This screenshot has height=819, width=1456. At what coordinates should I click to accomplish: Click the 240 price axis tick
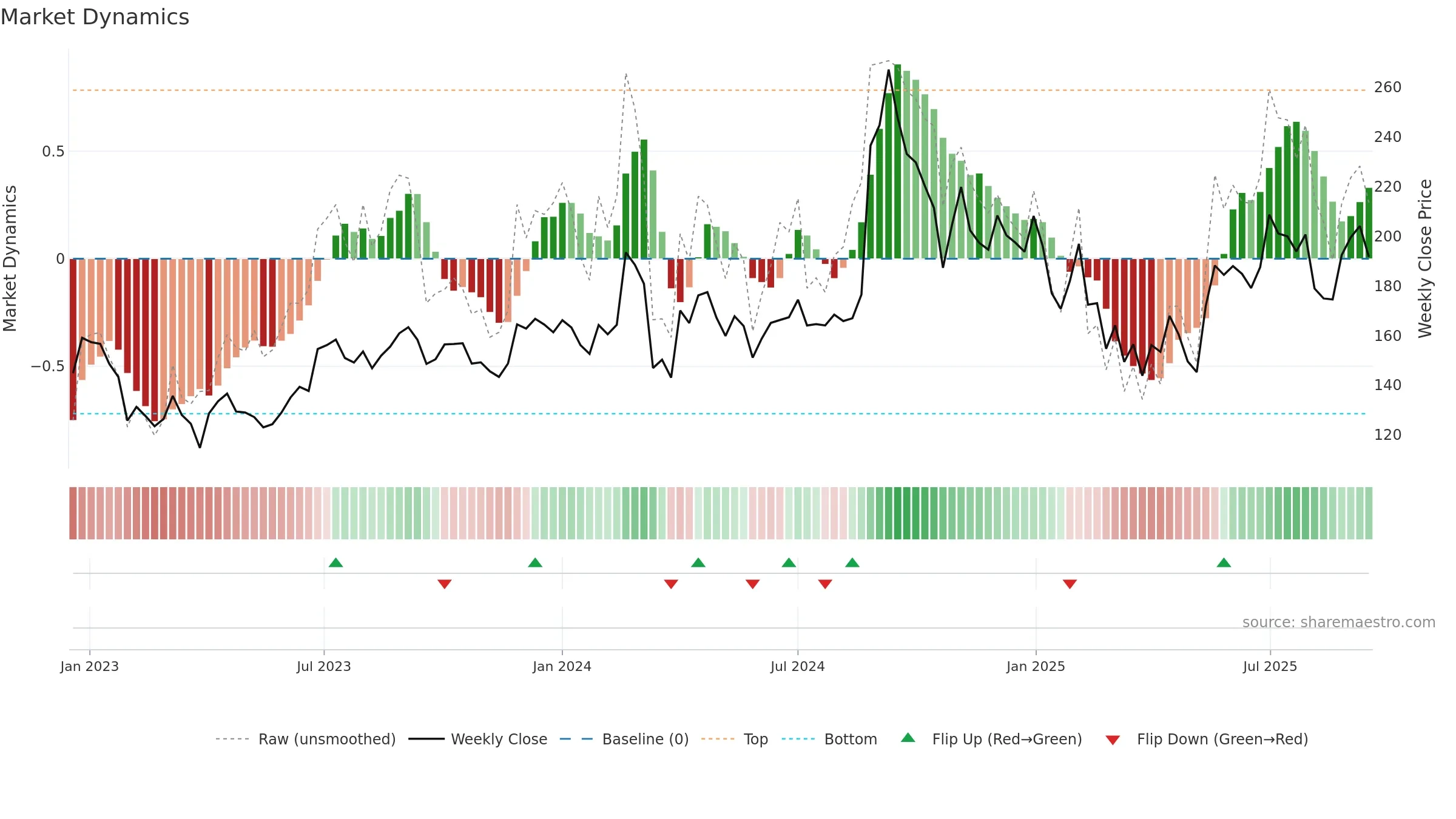[x=1388, y=137]
